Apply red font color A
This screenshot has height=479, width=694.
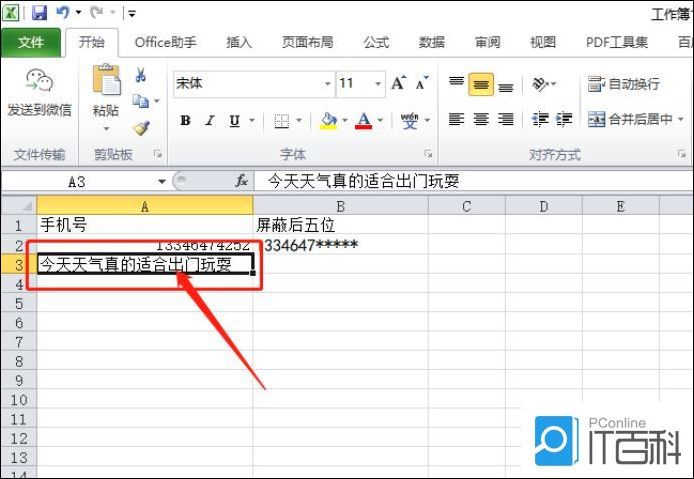click(x=364, y=120)
